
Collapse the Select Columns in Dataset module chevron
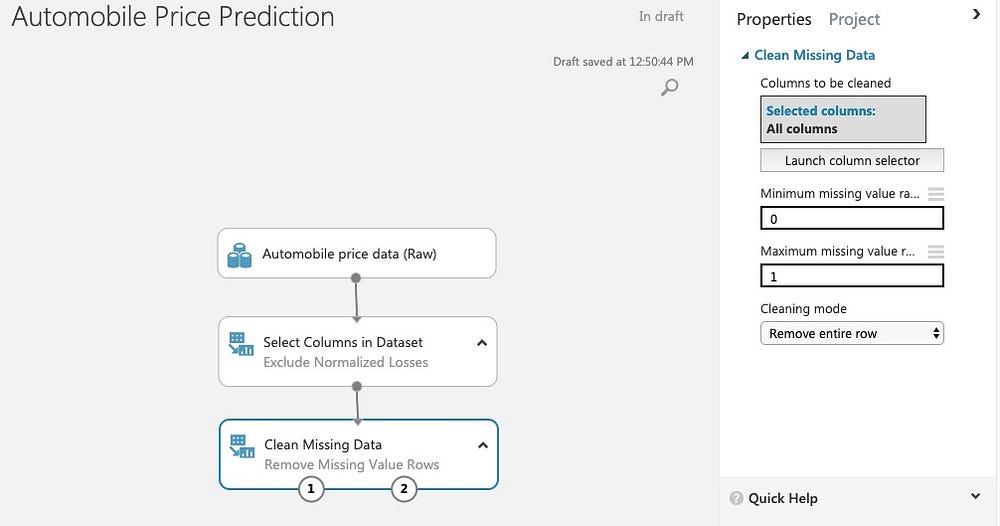(482, 343)
